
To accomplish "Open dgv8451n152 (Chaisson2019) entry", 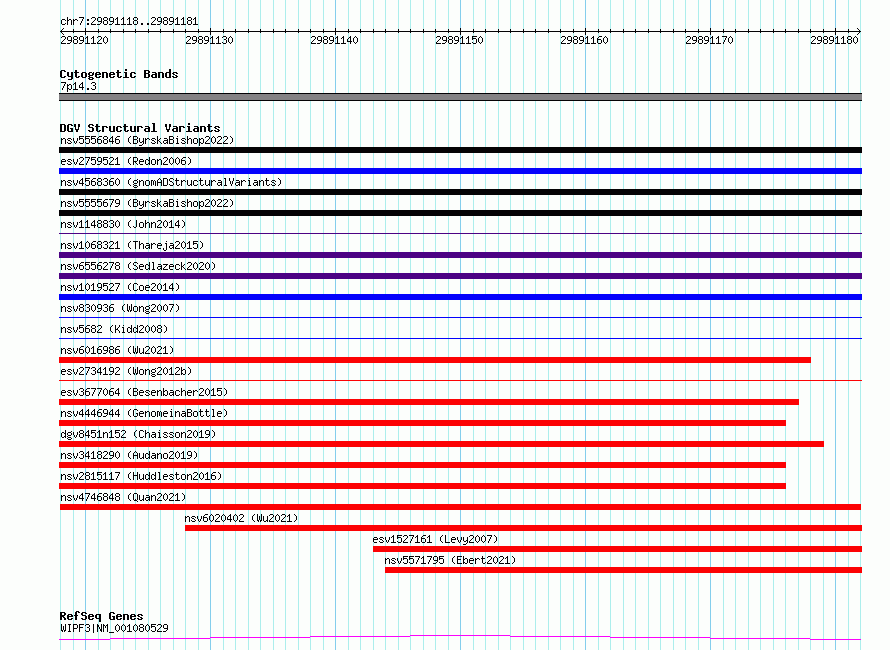I will pos(138,434).
